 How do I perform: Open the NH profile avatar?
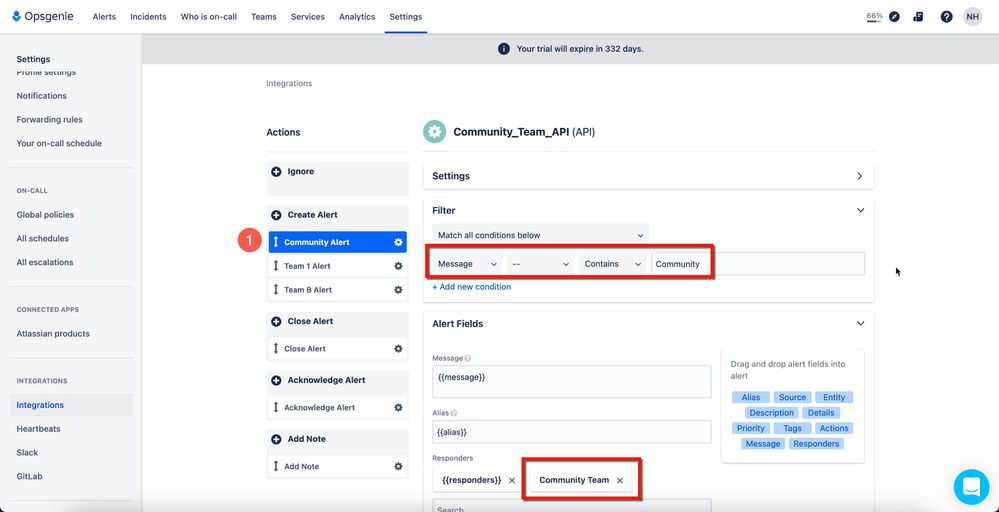[973, 17]
